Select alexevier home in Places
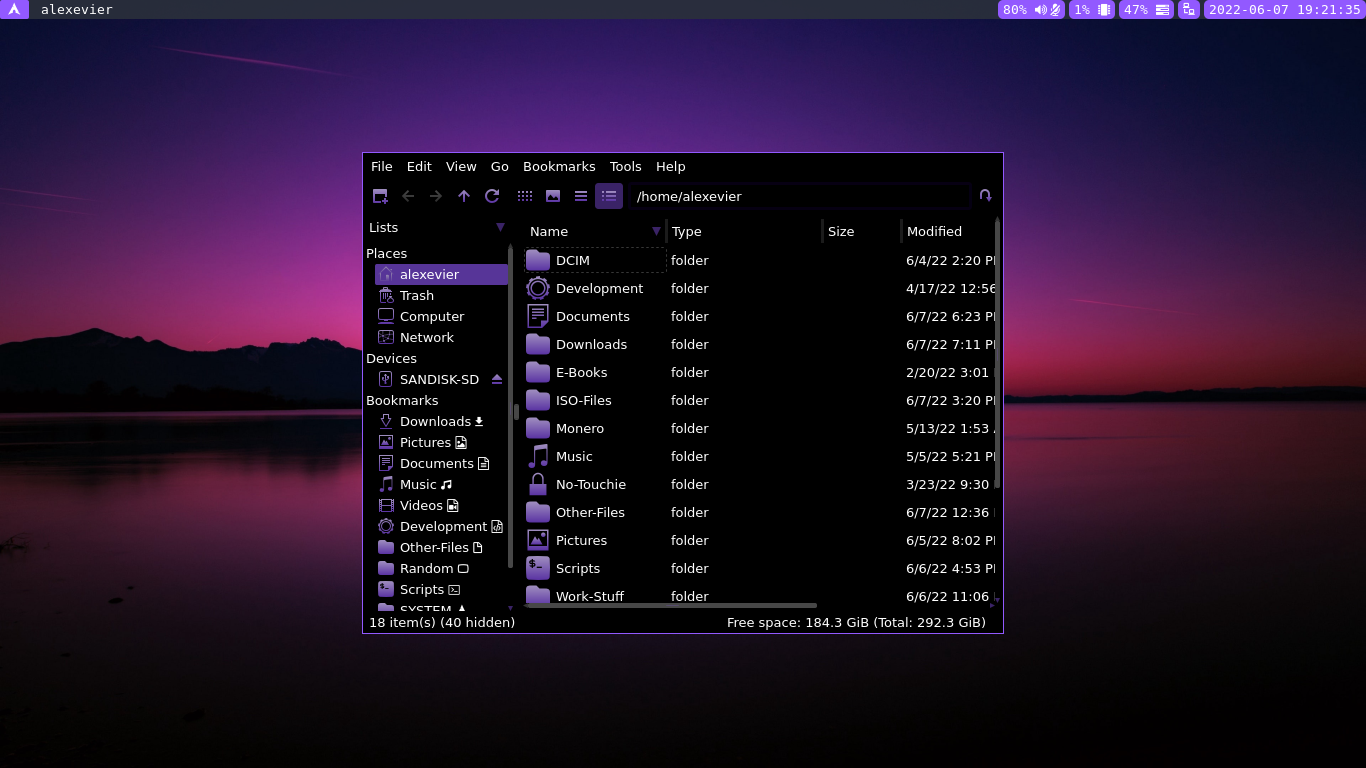Screen dimensions: 1366x768 click(x=441, y=274)
